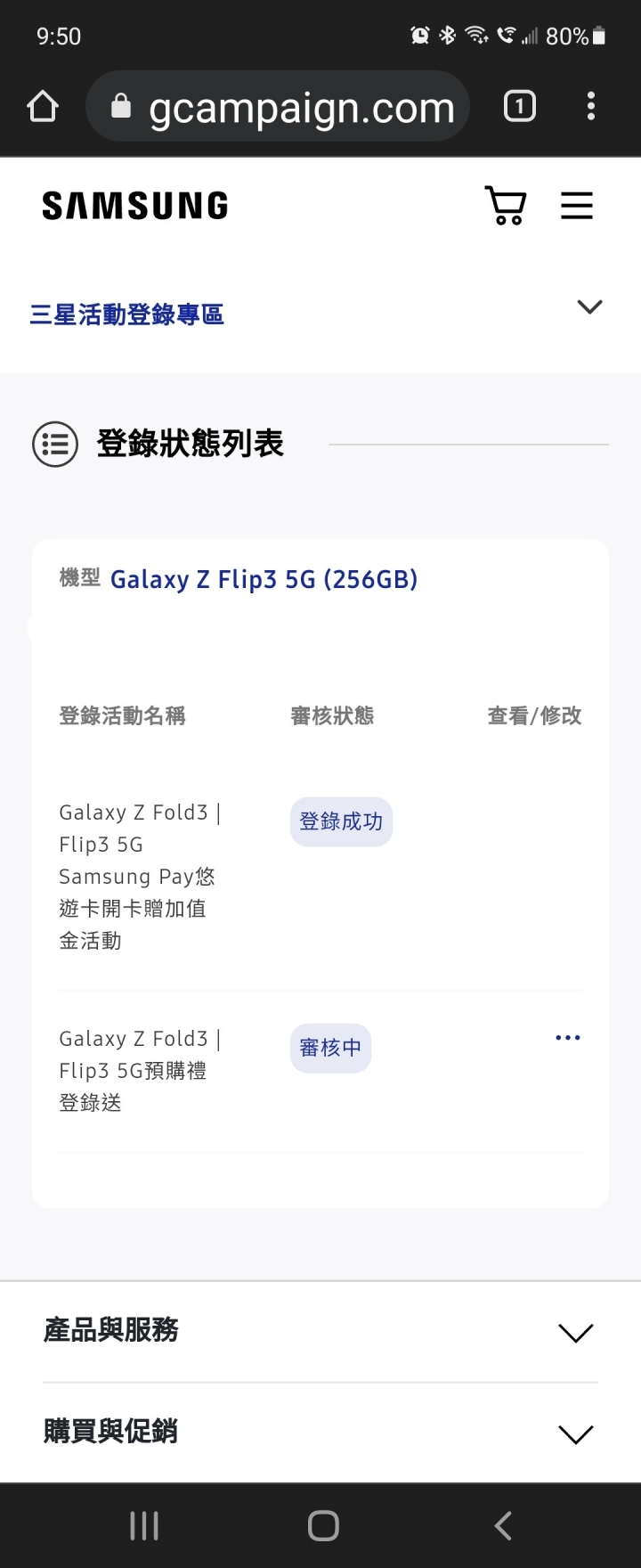Tap the Android recent apps button
The image size is (641, 1568).
[x=144, y=1525]
